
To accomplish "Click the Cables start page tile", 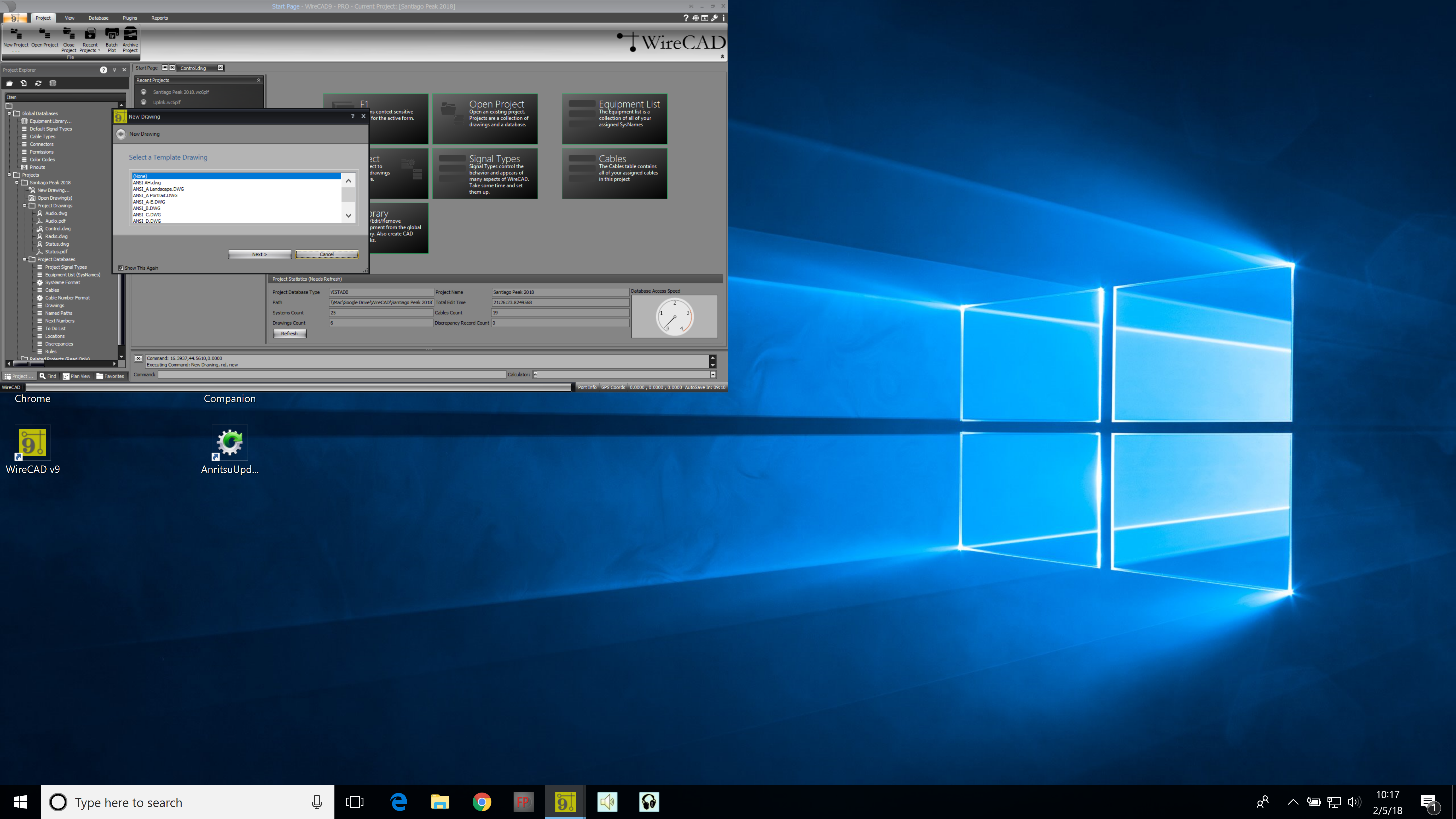I will [615, 173].
